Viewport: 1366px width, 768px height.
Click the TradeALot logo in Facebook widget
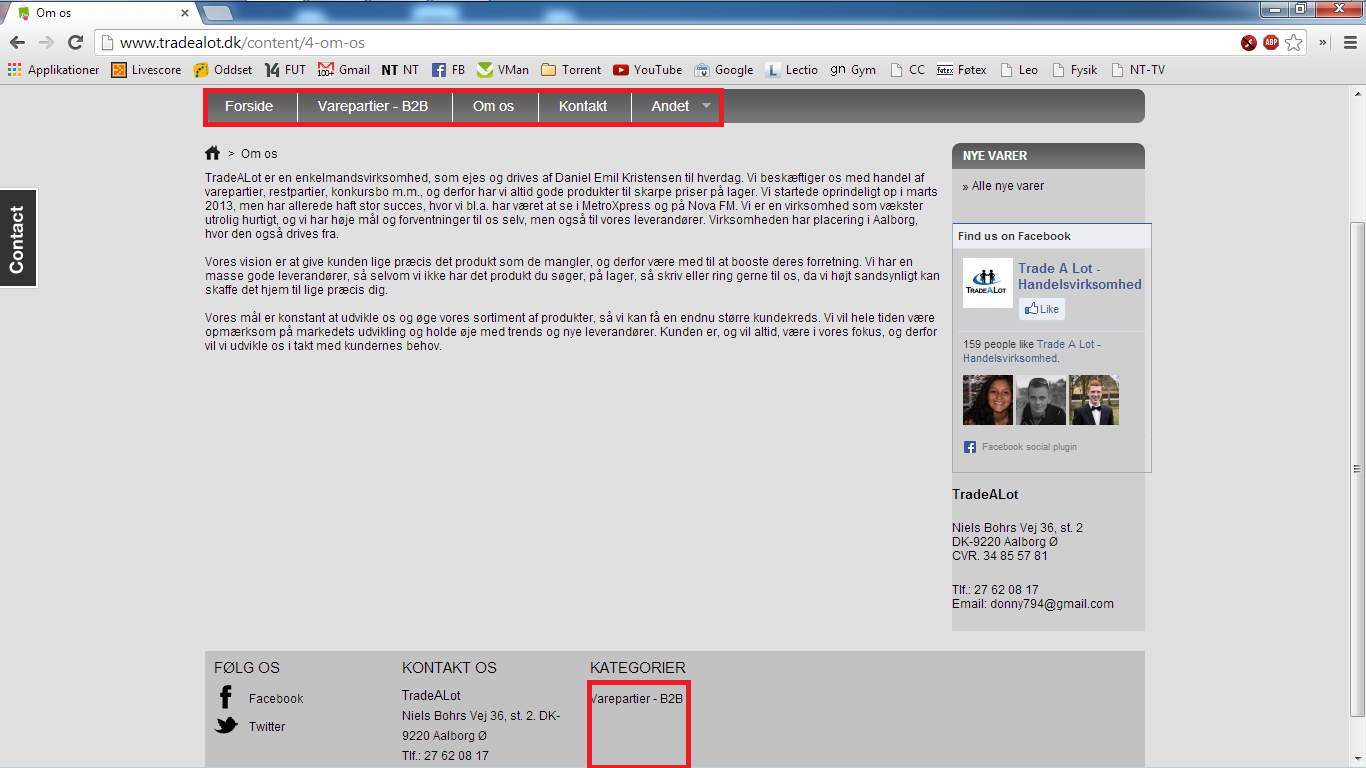[x=988, y=283]
